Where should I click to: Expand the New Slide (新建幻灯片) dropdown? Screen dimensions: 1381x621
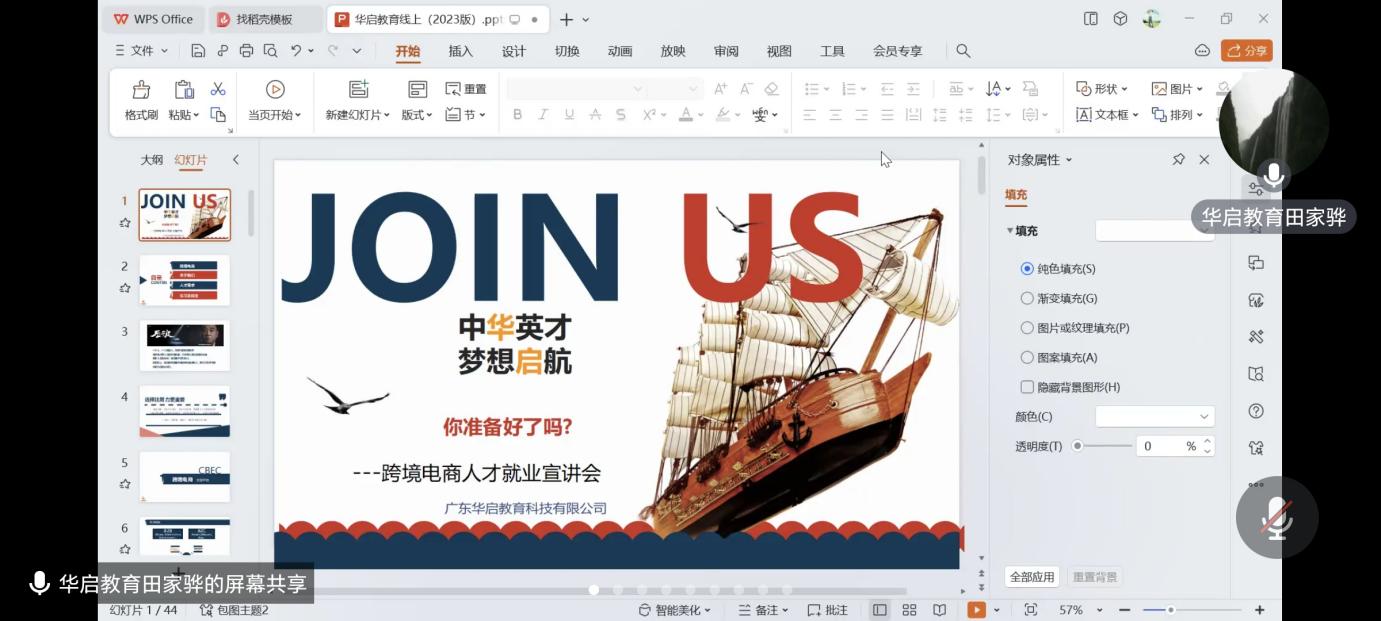(358, 115)
